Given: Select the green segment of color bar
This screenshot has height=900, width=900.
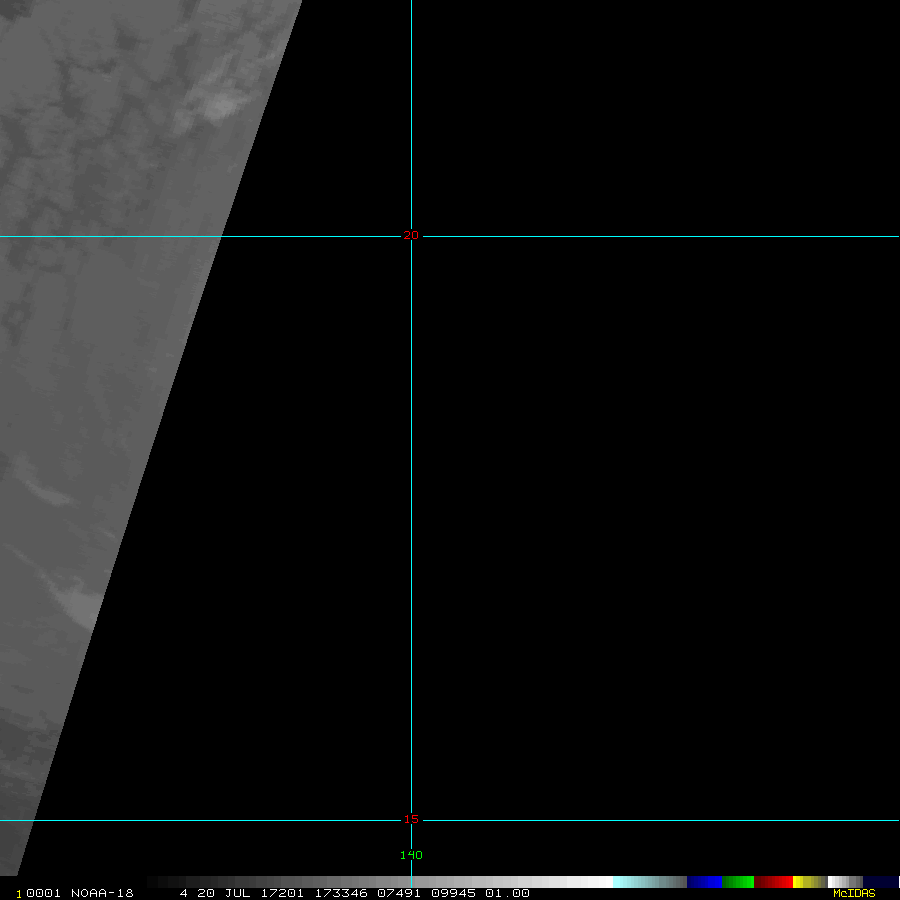Looking at the screenshot, I should click(738, 882).
